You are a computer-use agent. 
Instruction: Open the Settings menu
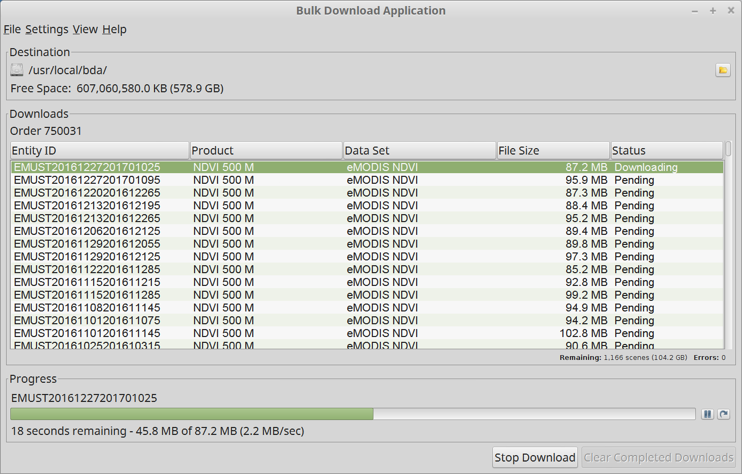[x=46, y=30]
